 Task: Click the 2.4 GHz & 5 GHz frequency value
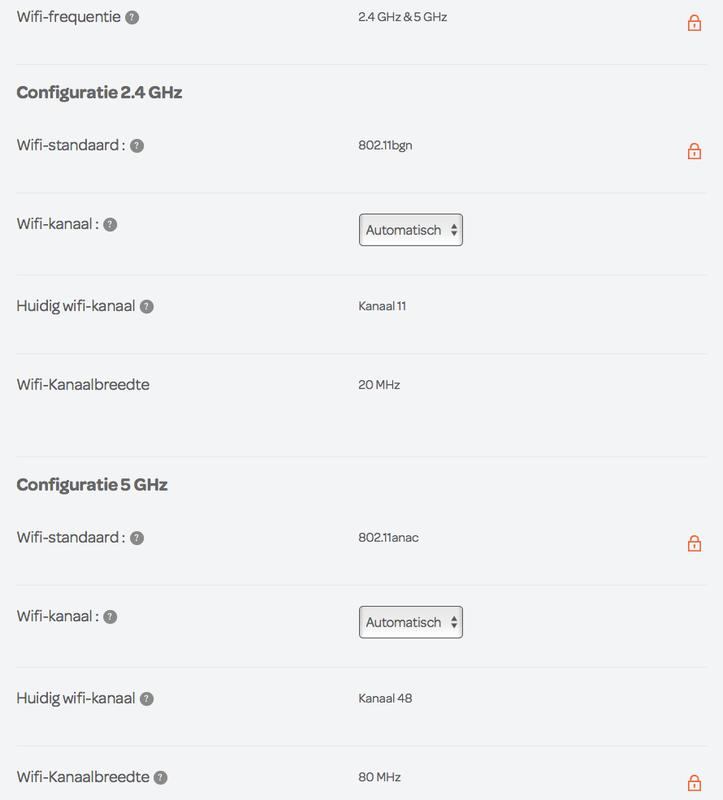tap(403, 17)
